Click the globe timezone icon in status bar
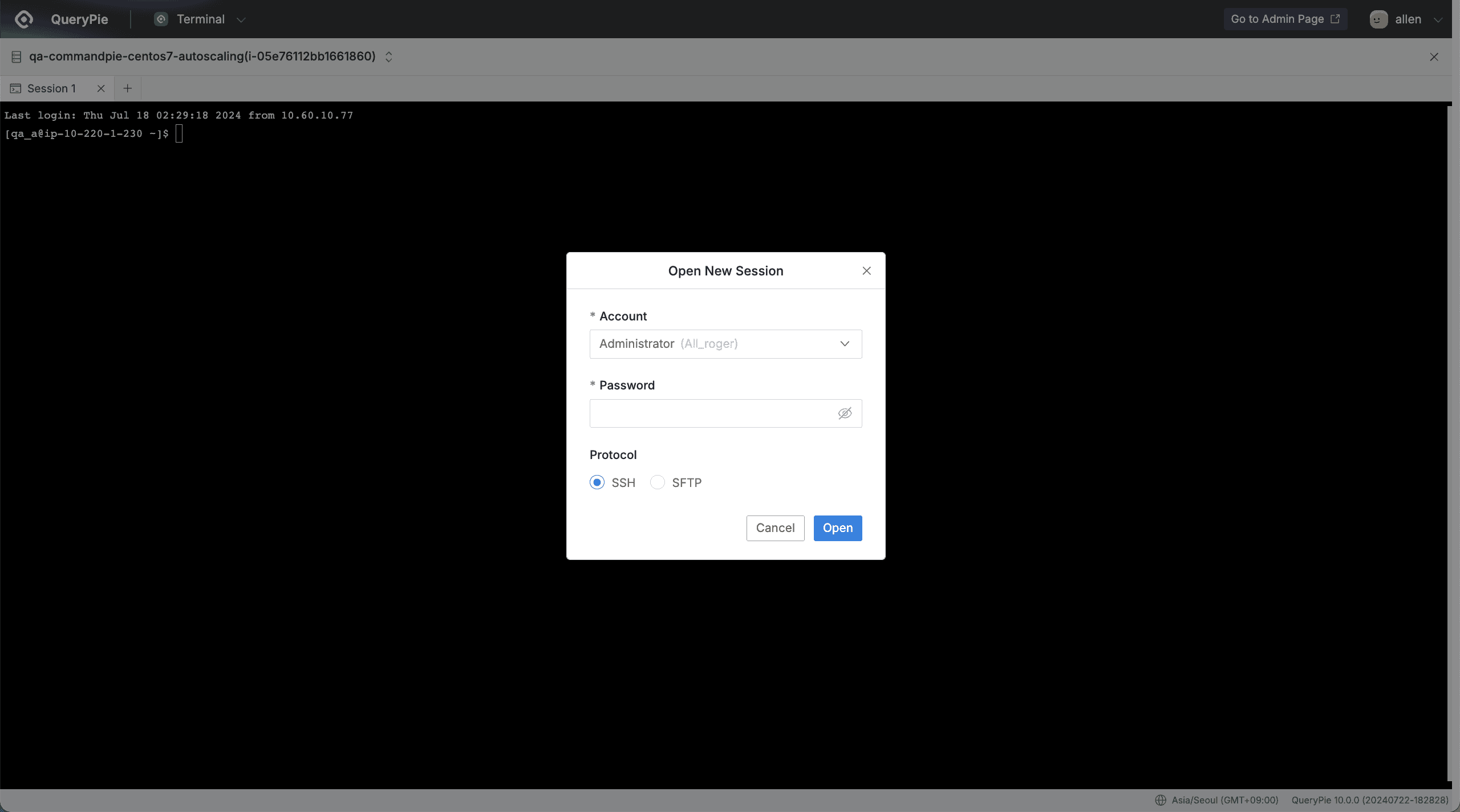 1160,800
